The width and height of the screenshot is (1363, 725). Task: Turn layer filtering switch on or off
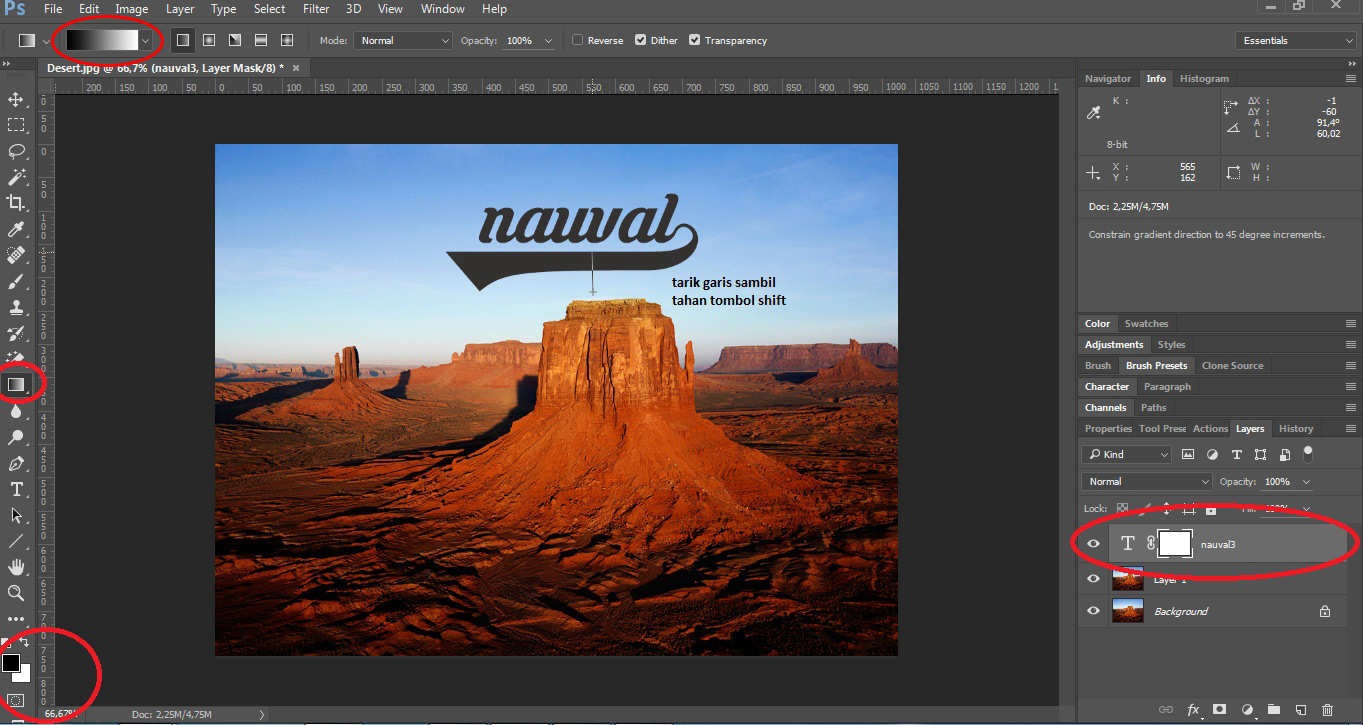1308,453
